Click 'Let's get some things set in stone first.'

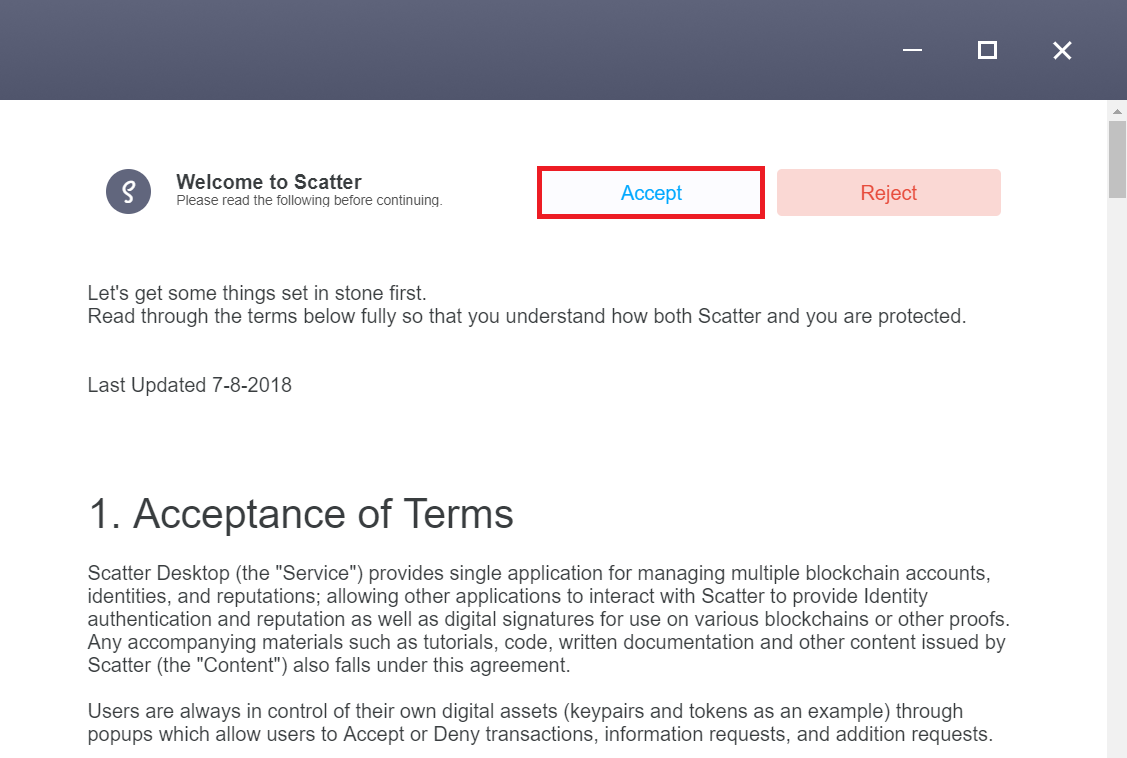pos(257,293)
